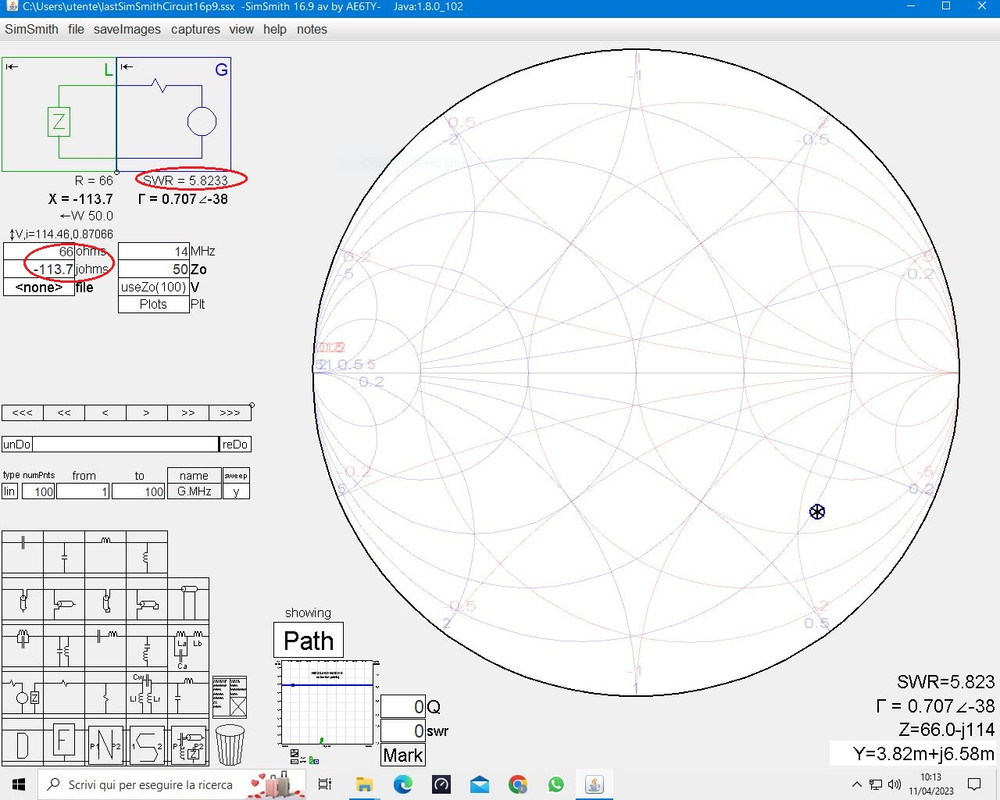Click the Q value field

(402, 707)
